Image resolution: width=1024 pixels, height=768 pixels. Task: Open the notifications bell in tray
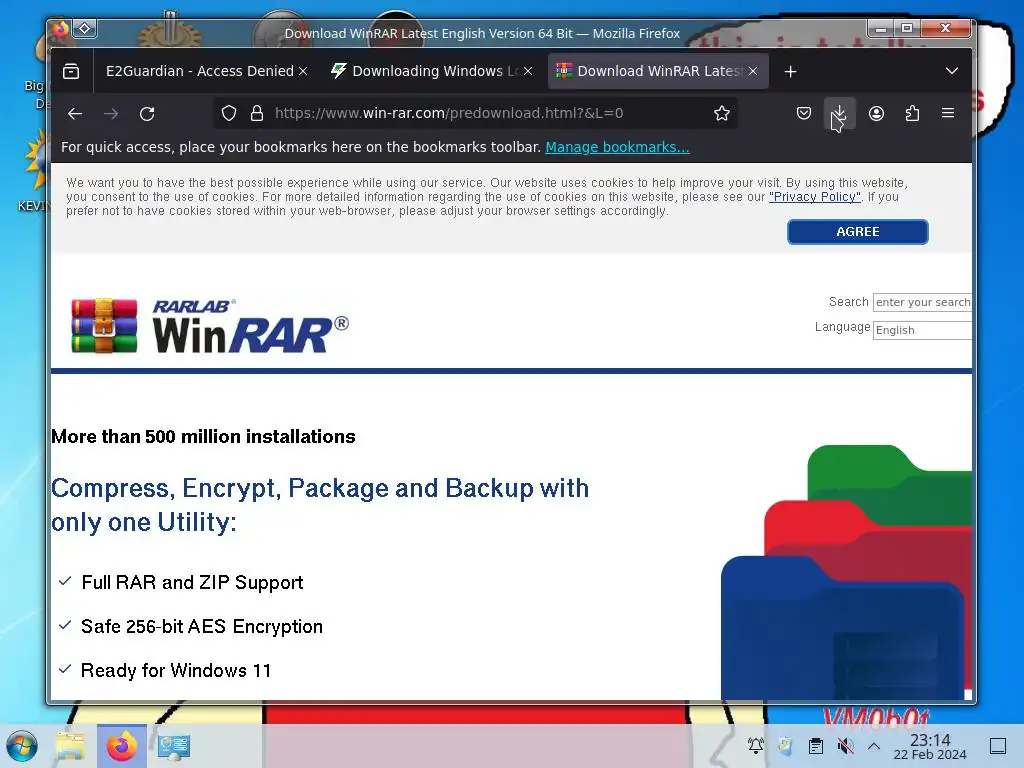coord(756,745)
